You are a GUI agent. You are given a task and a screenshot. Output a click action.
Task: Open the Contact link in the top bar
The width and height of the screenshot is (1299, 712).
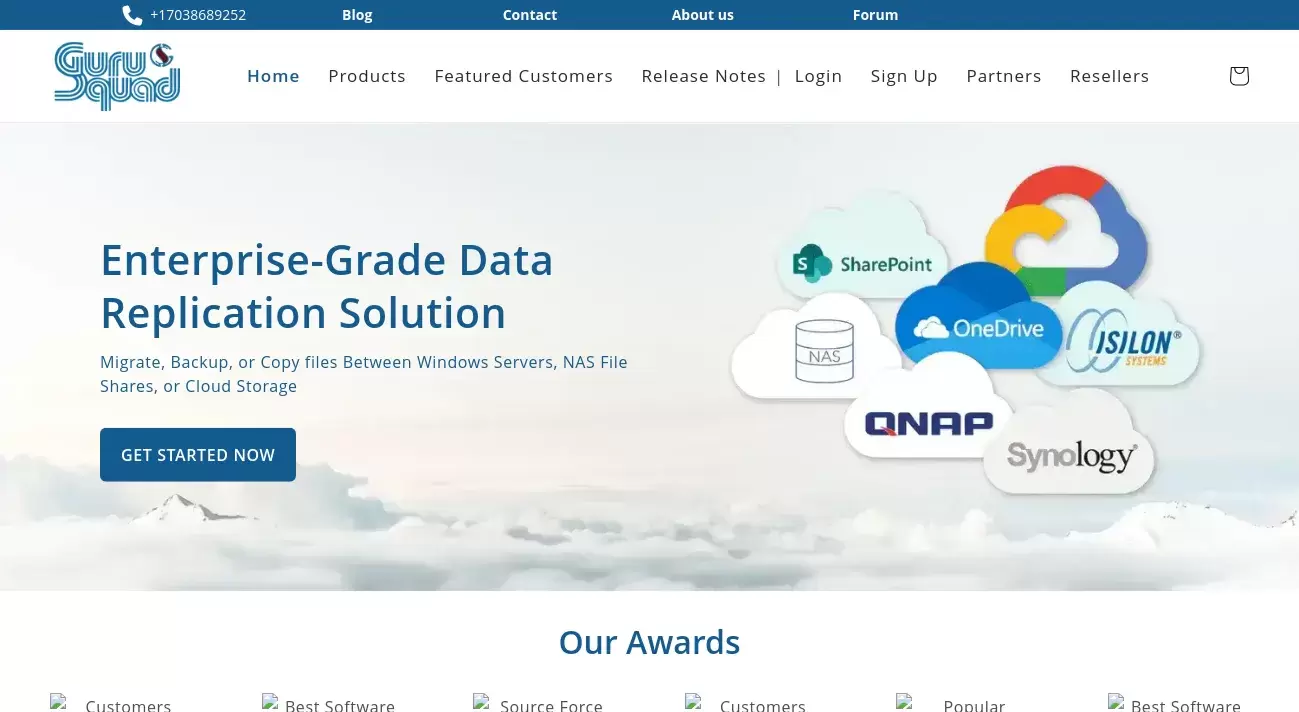pyautogui.click(x=530, y=15)
